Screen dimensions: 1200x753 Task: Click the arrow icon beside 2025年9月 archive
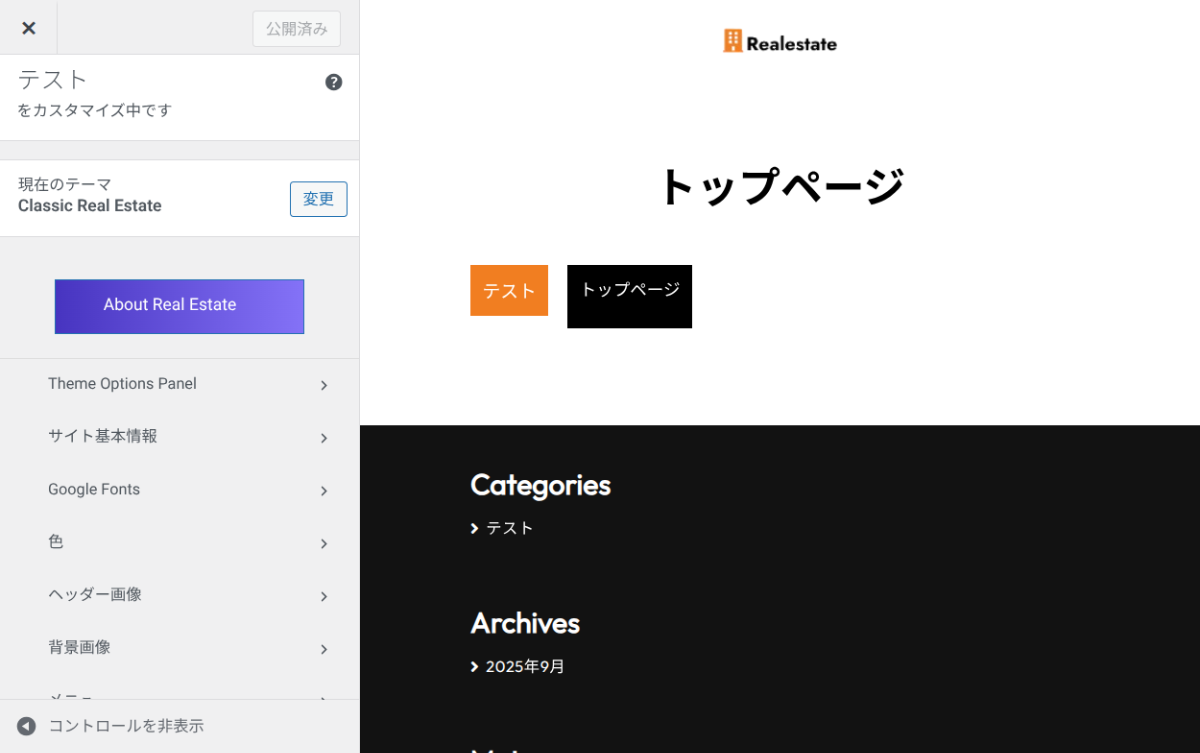tap(475, 667)
